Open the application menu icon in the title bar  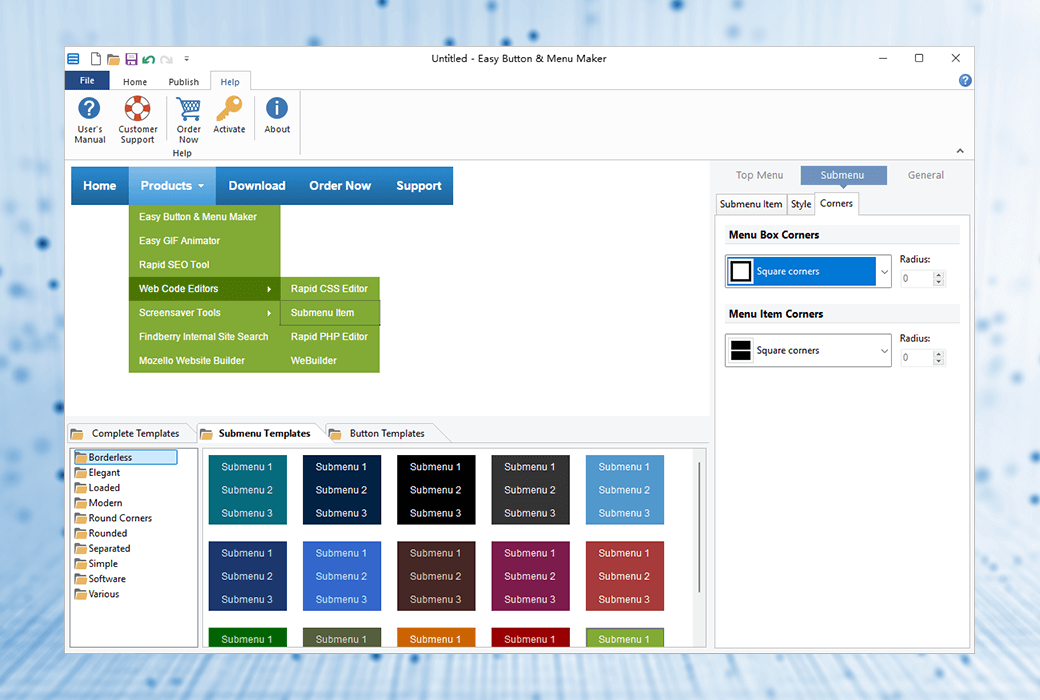pos(73,59)
